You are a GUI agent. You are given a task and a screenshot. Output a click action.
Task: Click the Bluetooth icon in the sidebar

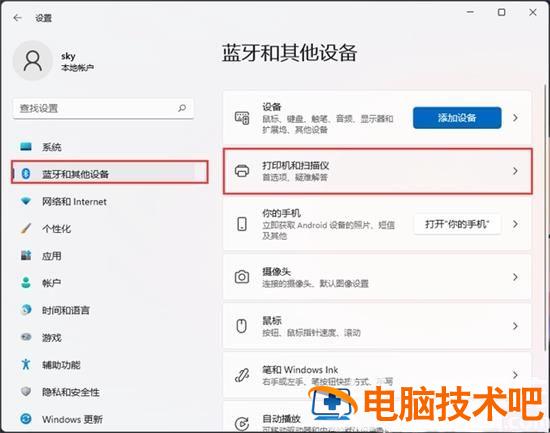pos(26,173)
